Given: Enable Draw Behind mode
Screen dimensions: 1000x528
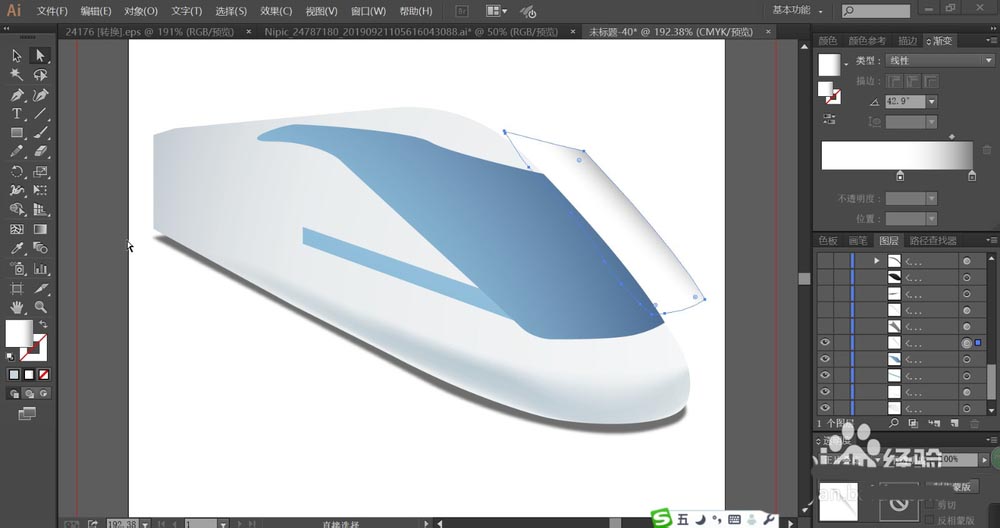Looking at the screenshot, I should click(29, 394).
